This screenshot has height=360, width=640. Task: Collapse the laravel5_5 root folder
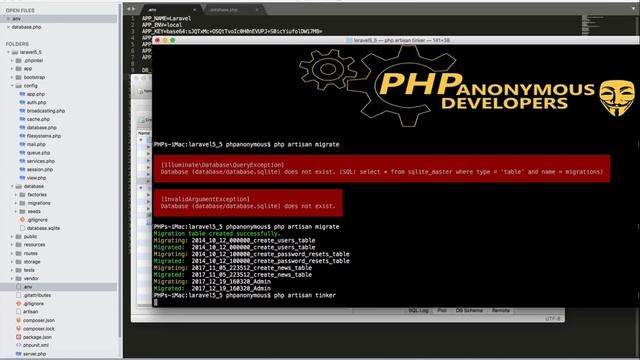point(8,52)
